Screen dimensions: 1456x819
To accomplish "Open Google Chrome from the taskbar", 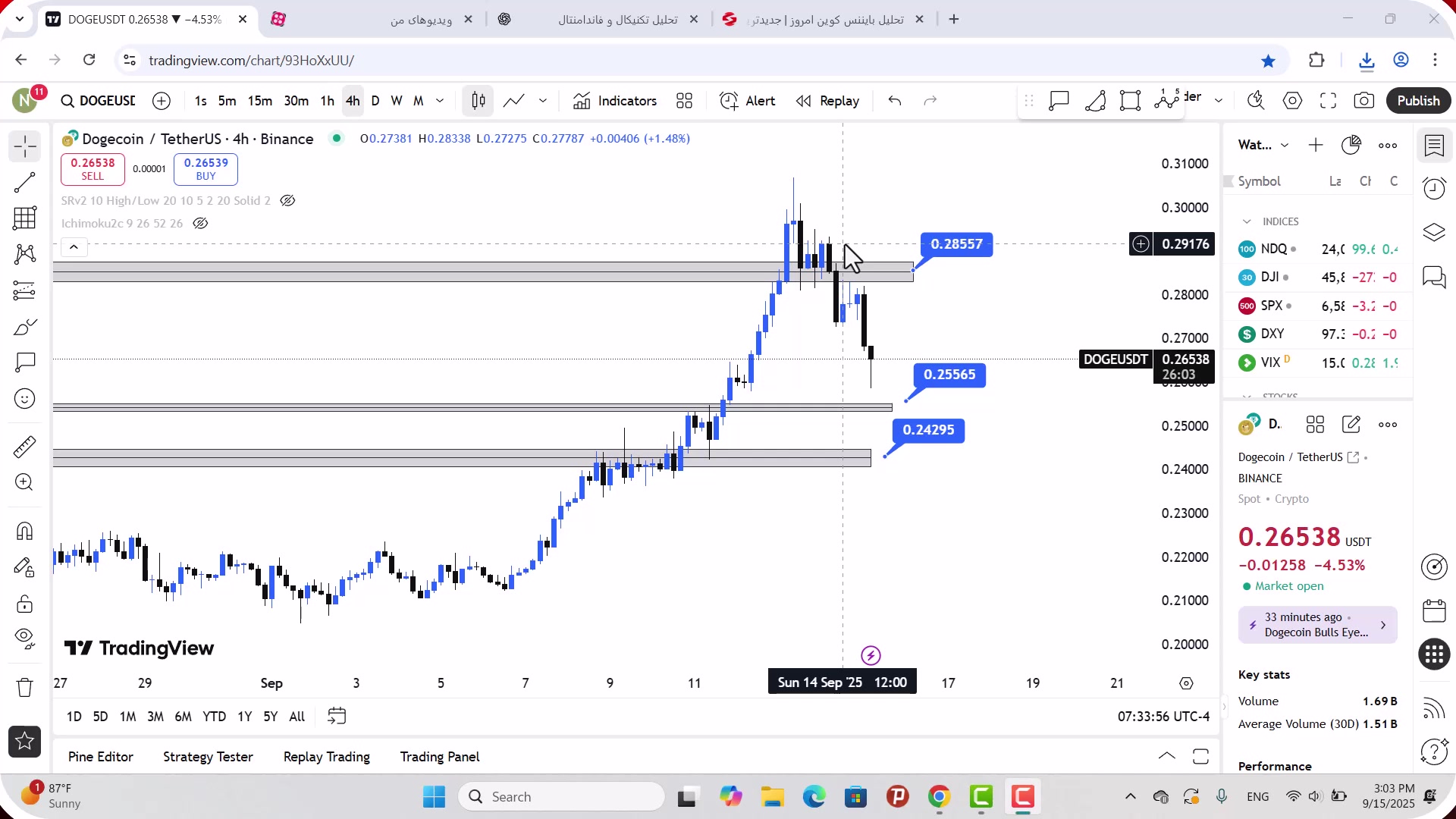I will [x=940, y=797].
